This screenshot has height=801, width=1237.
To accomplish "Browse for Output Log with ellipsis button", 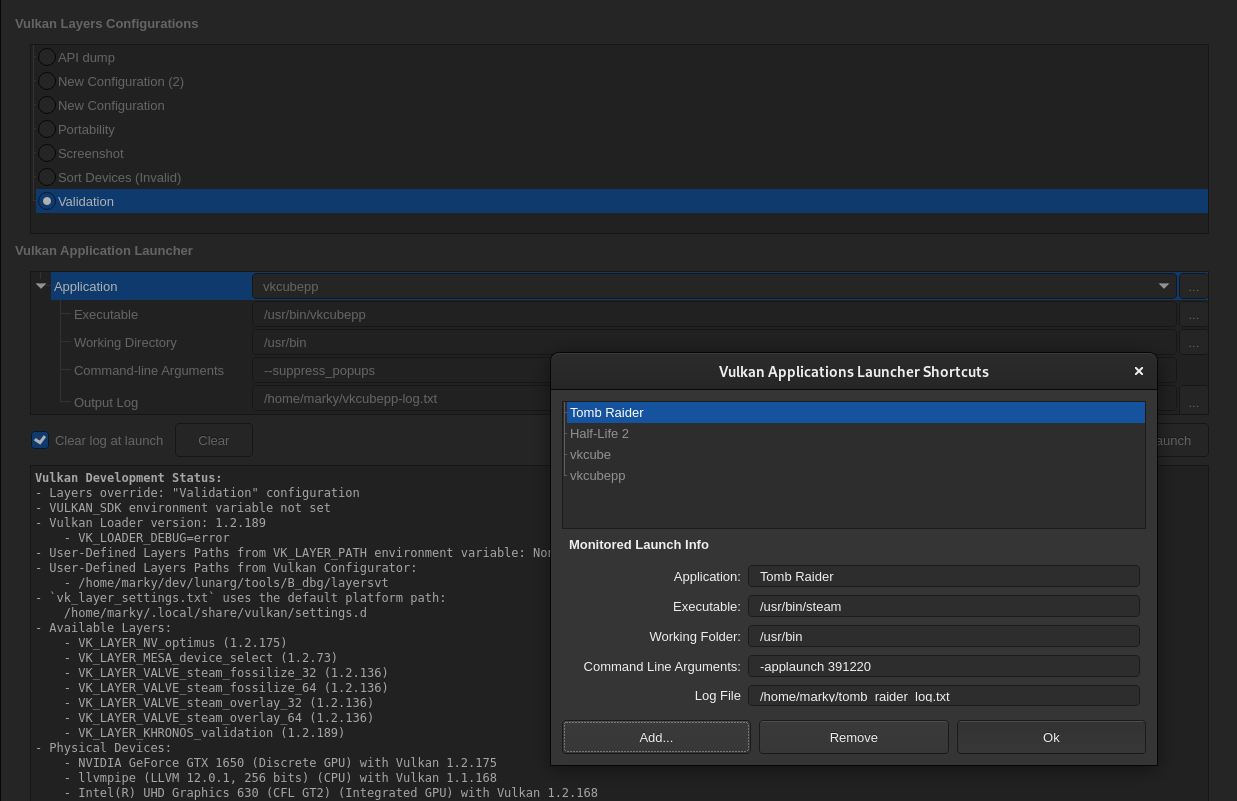I will point(1193,401).
